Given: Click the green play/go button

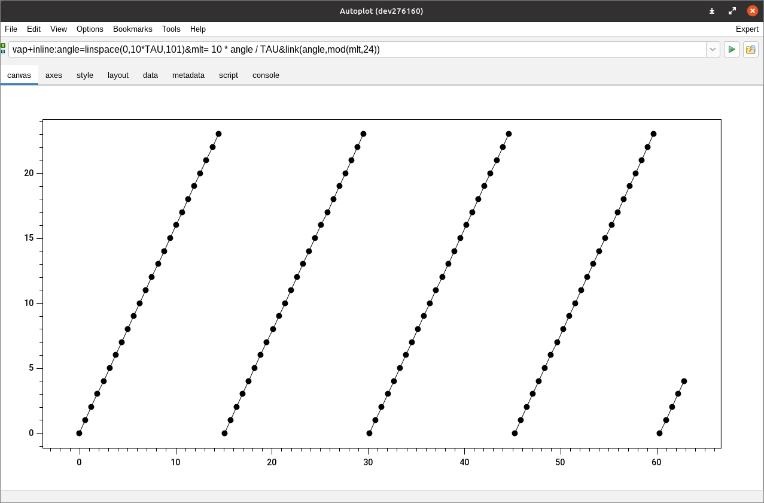Looking at the screenshot, I should (732, 49).
